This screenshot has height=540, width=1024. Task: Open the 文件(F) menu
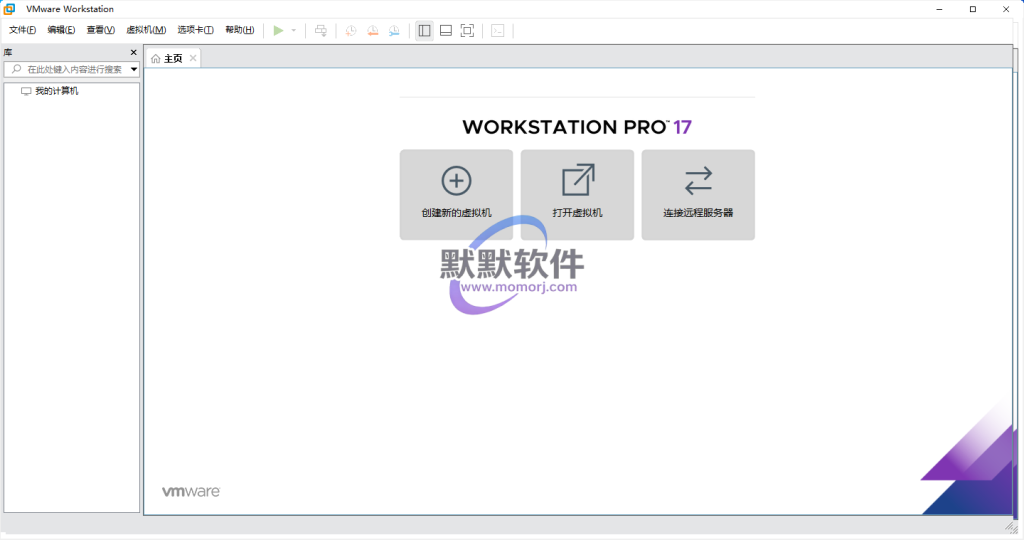[x=22, y=30]
